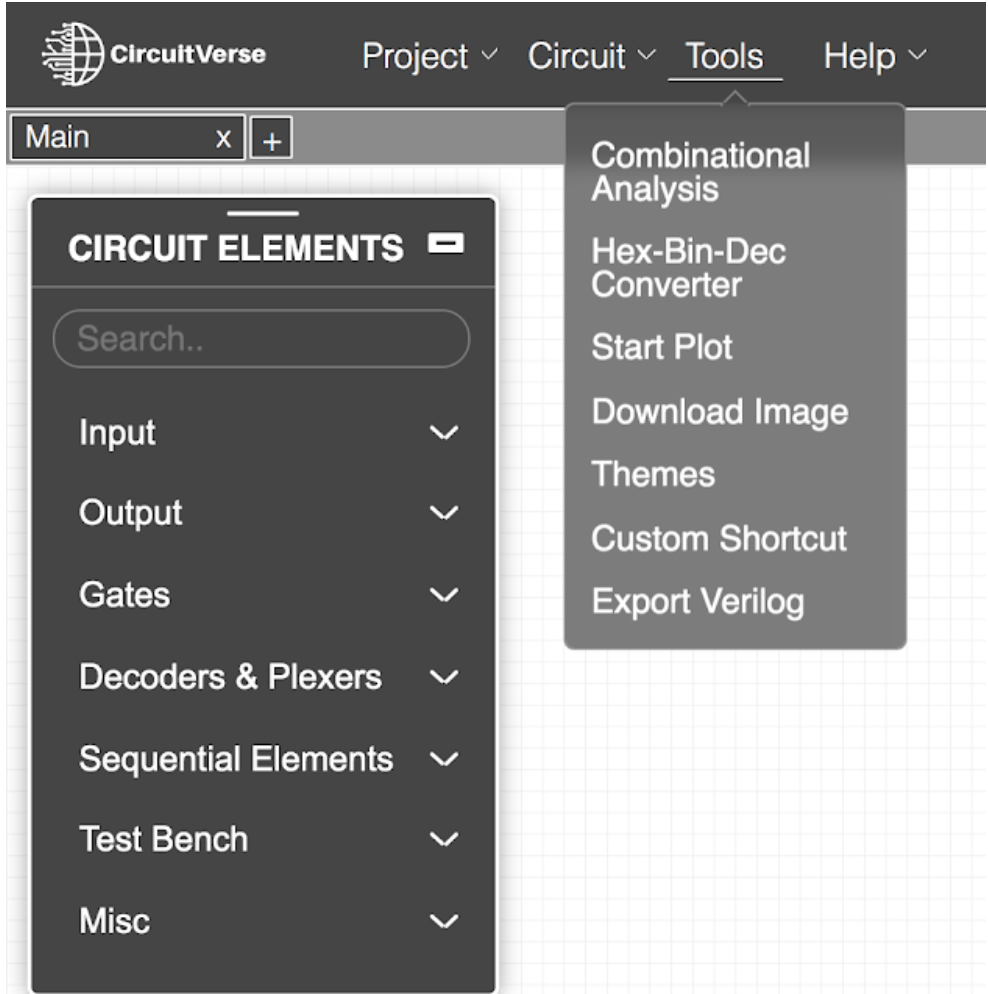Expand the Output elements section
988x994 pixels.
[x=443, y=514]
